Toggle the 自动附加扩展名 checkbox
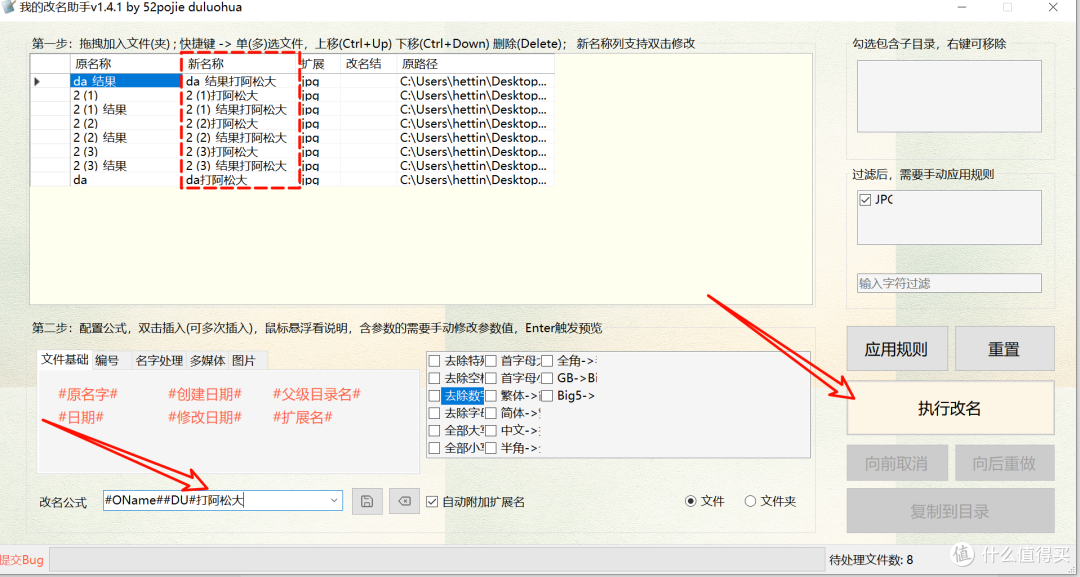This screenshot has height=577, width=1080. click(432, 502)
